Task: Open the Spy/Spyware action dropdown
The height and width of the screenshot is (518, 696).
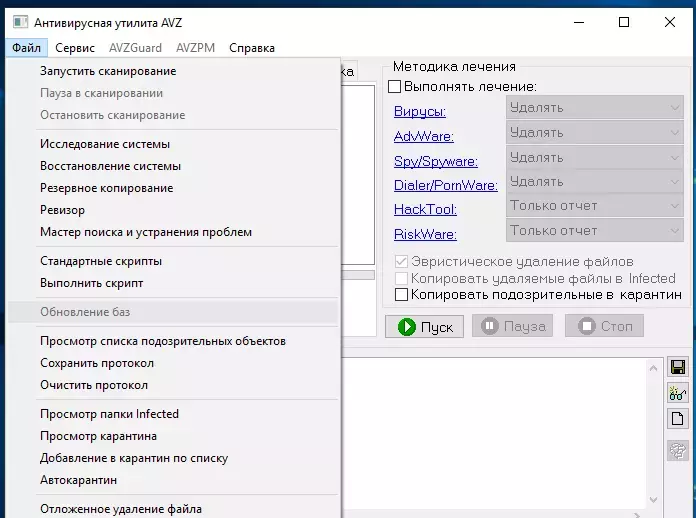Action: pos(594,157)
